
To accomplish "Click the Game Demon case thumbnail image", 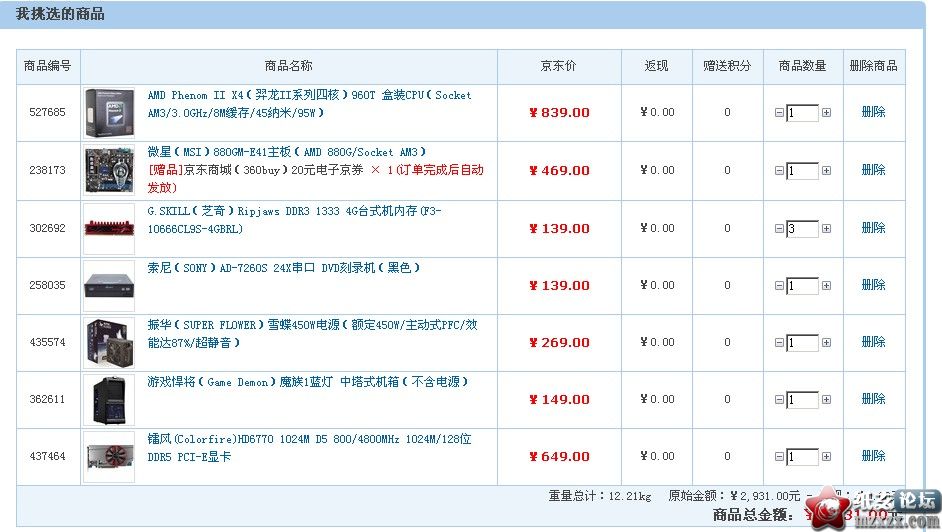I will [x=109, y=399].
